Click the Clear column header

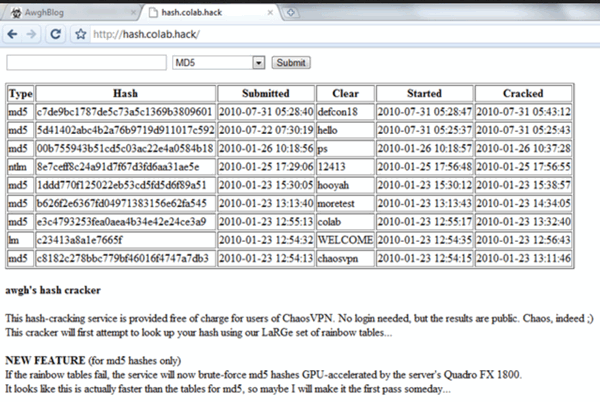coord(345,93)
